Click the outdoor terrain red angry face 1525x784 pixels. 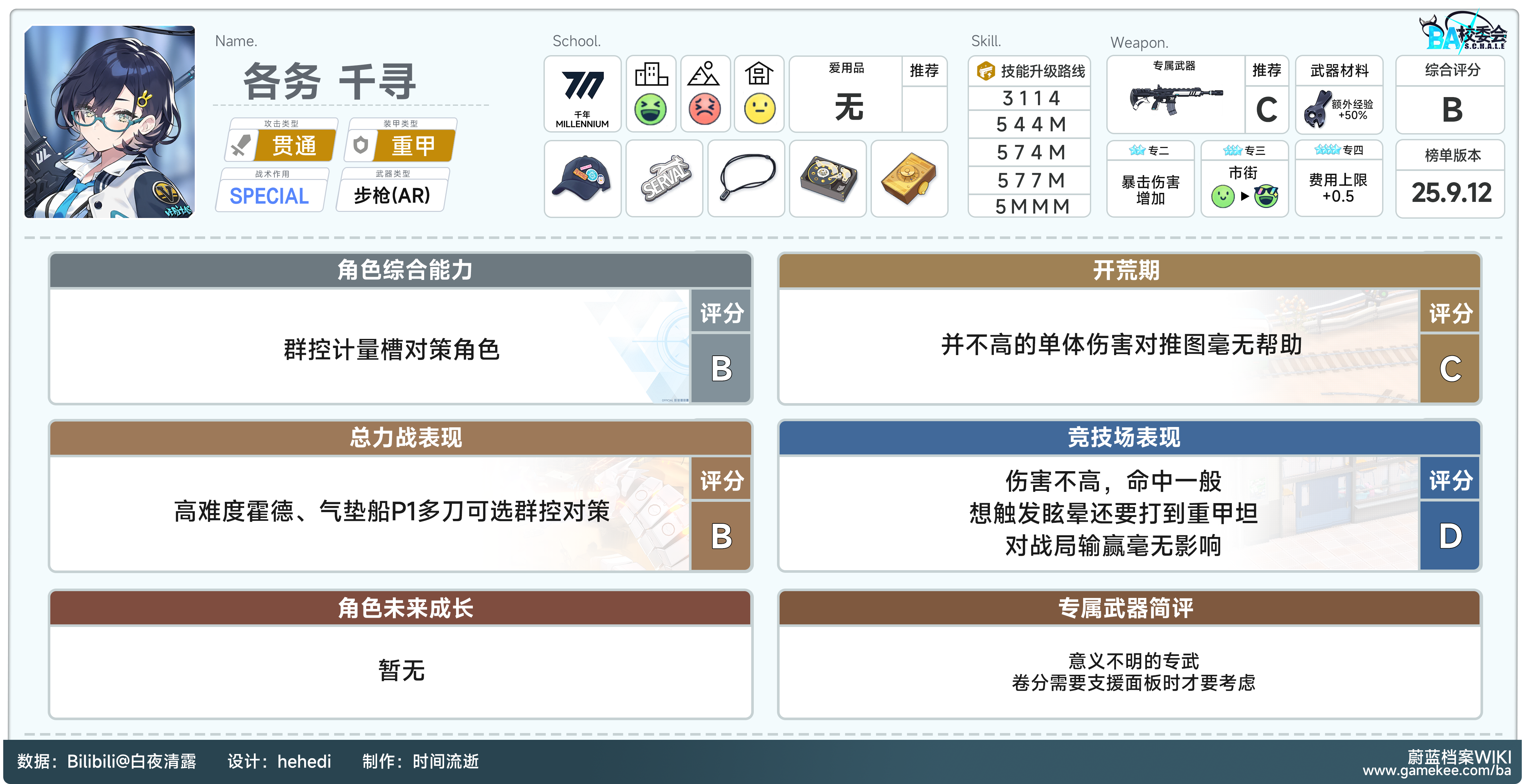click(x=704, y=109)
